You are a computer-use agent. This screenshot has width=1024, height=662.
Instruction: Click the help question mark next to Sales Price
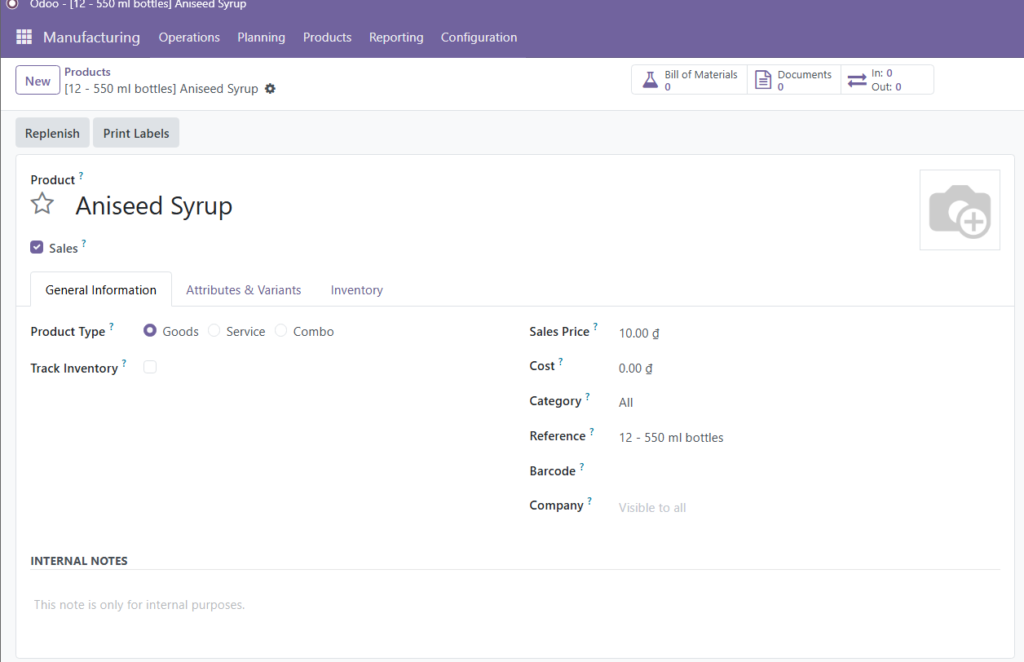(596, 327)
